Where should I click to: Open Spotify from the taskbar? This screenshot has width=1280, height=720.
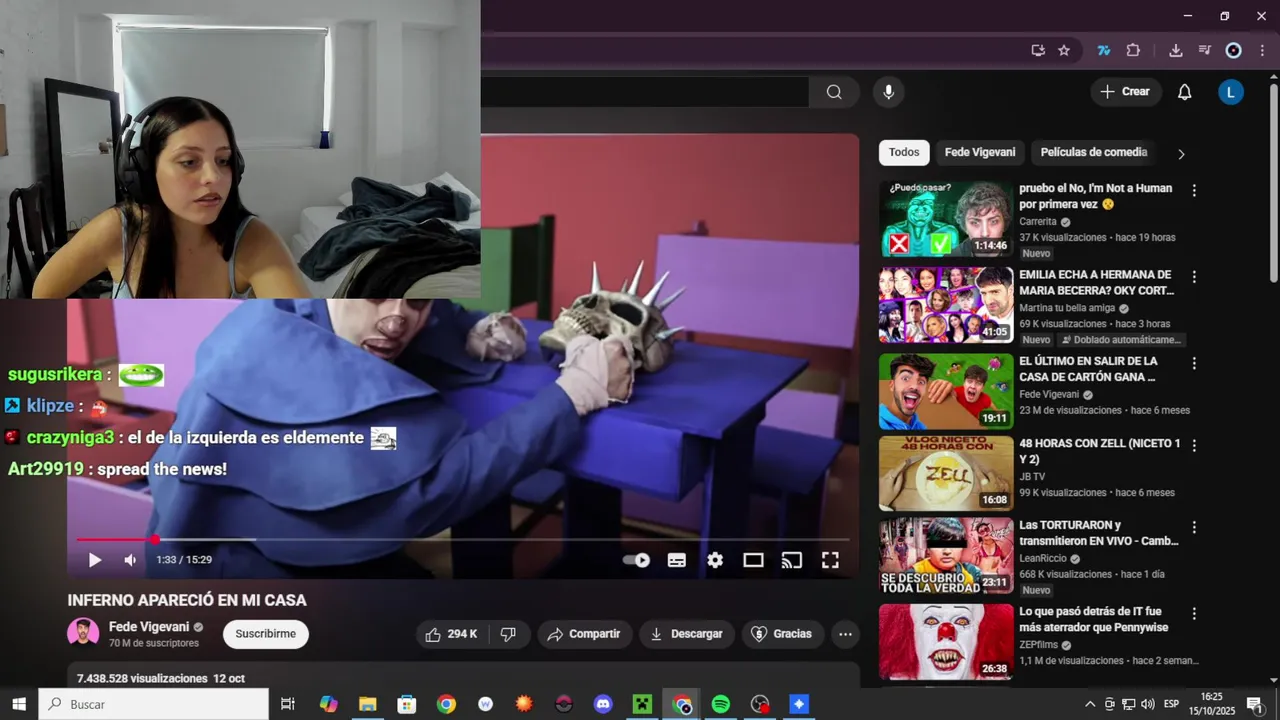click(x=720, y=704)
